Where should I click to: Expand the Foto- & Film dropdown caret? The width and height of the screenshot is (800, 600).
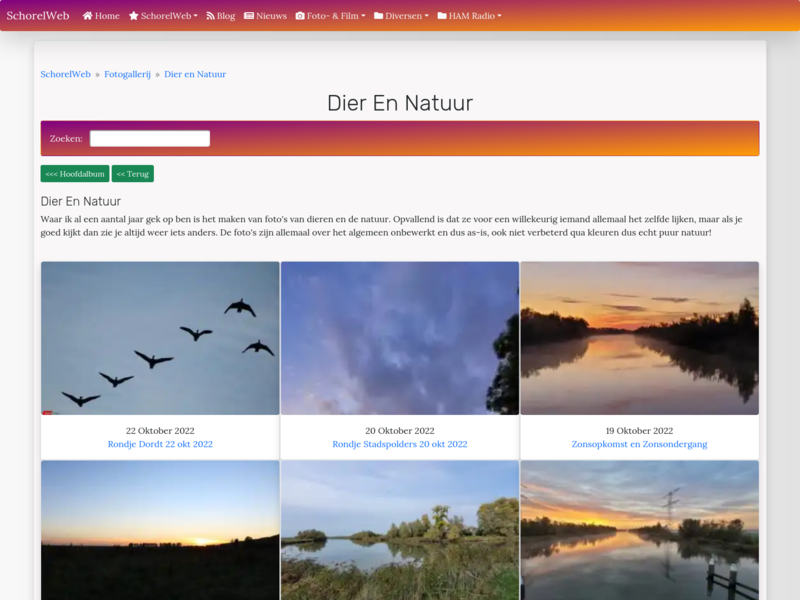pyautogui.click(x=363, y=16)
